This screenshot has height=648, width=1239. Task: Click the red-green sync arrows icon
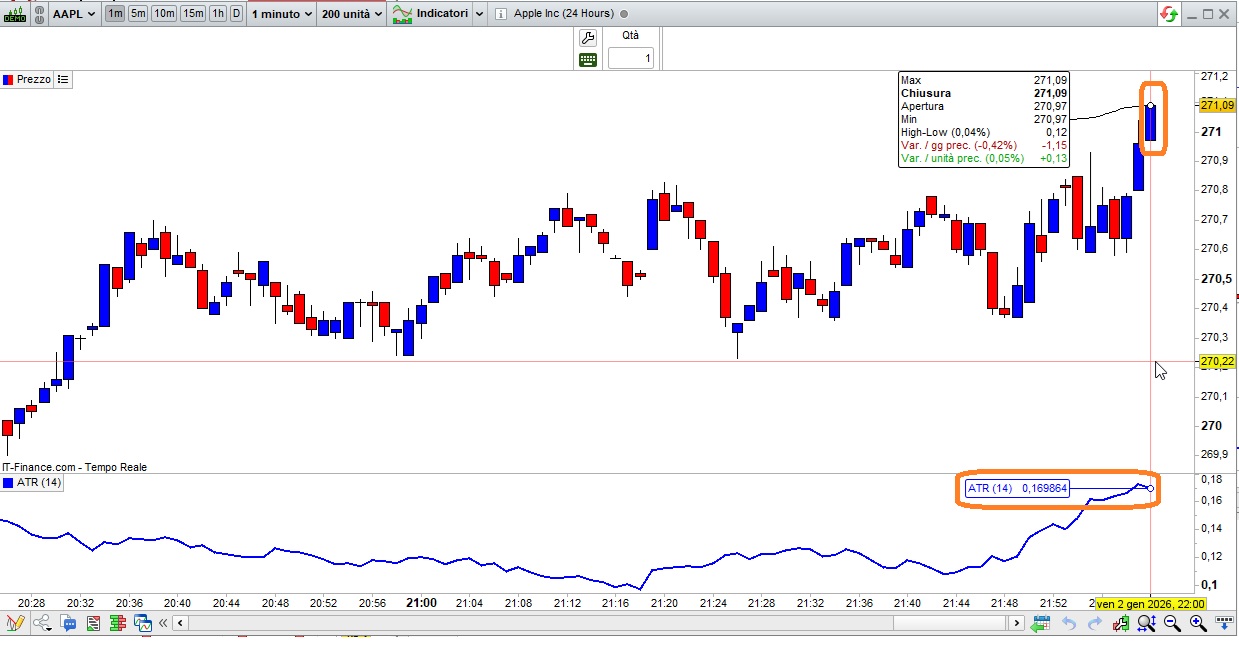(x=1169, y=14)
